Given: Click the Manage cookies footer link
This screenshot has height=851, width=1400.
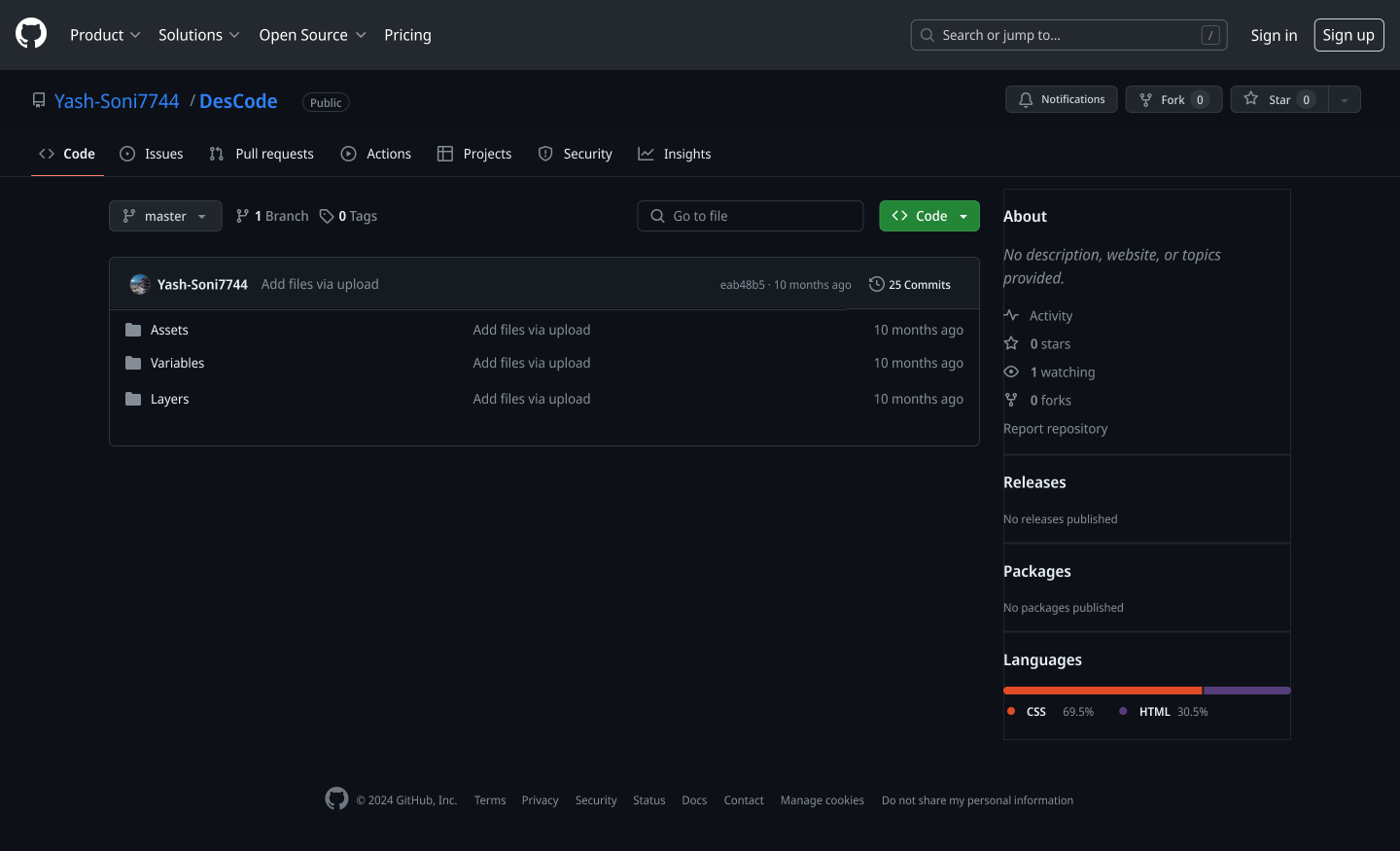Looking at the screenshot, I should 822,800.
